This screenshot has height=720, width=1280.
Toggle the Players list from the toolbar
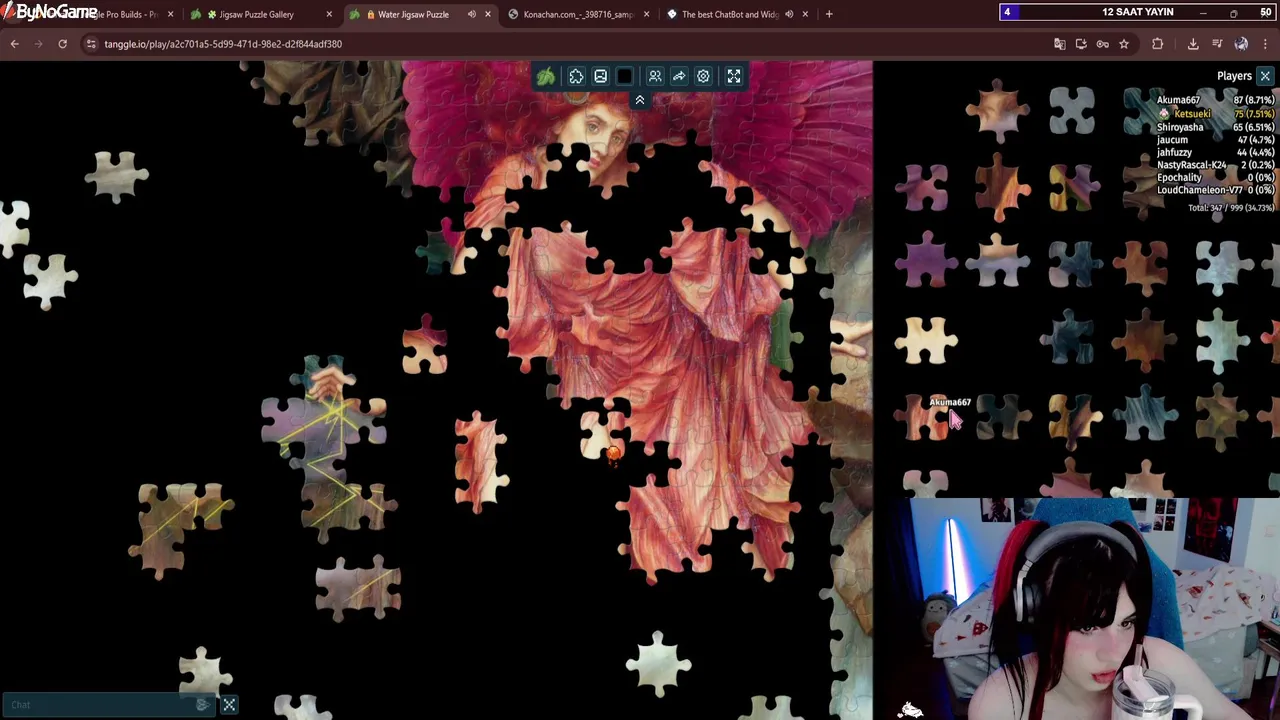click(655, 76)
